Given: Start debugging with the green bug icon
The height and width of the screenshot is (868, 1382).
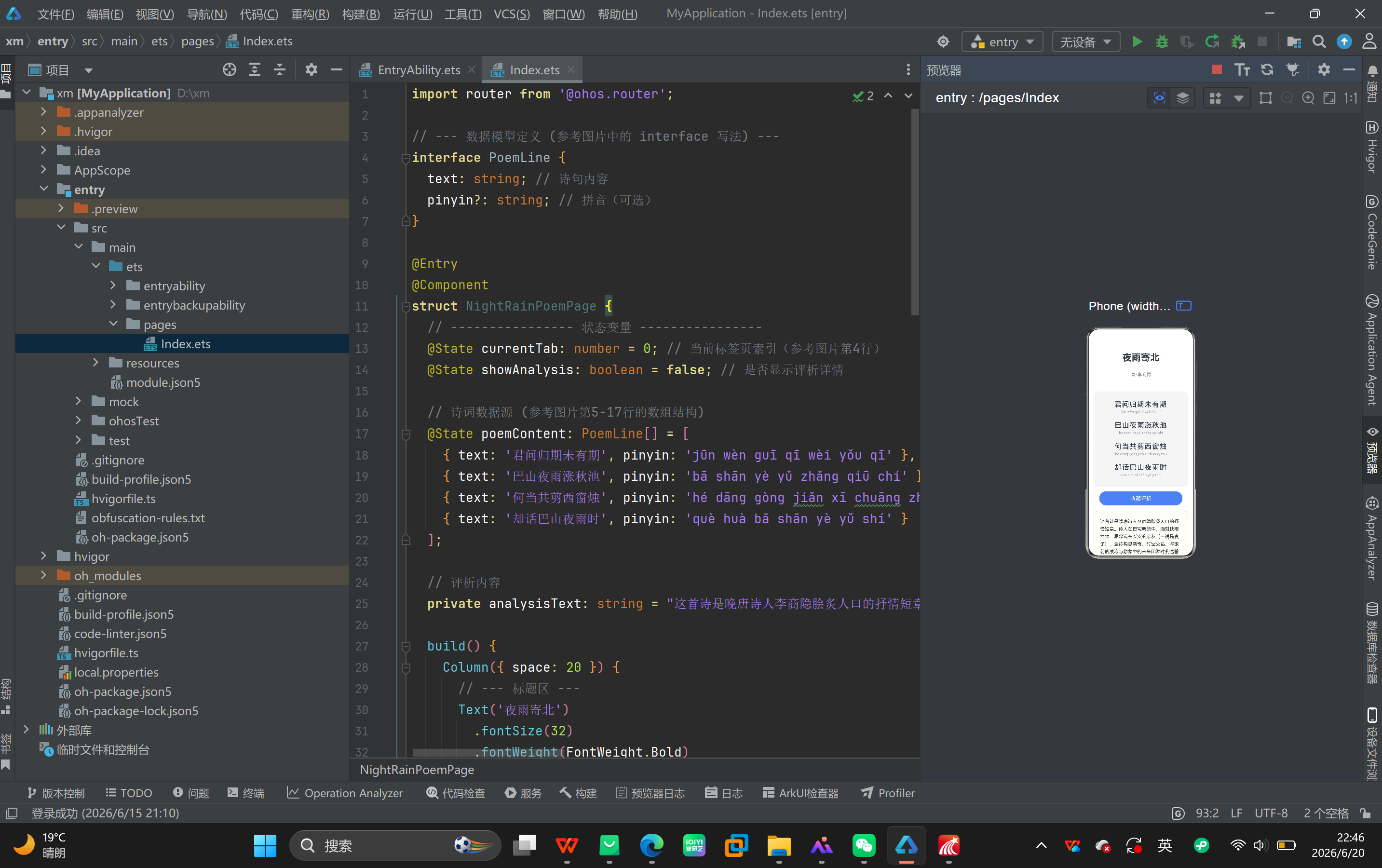Looking at the screenshot, I should (x=1162, y=41).
